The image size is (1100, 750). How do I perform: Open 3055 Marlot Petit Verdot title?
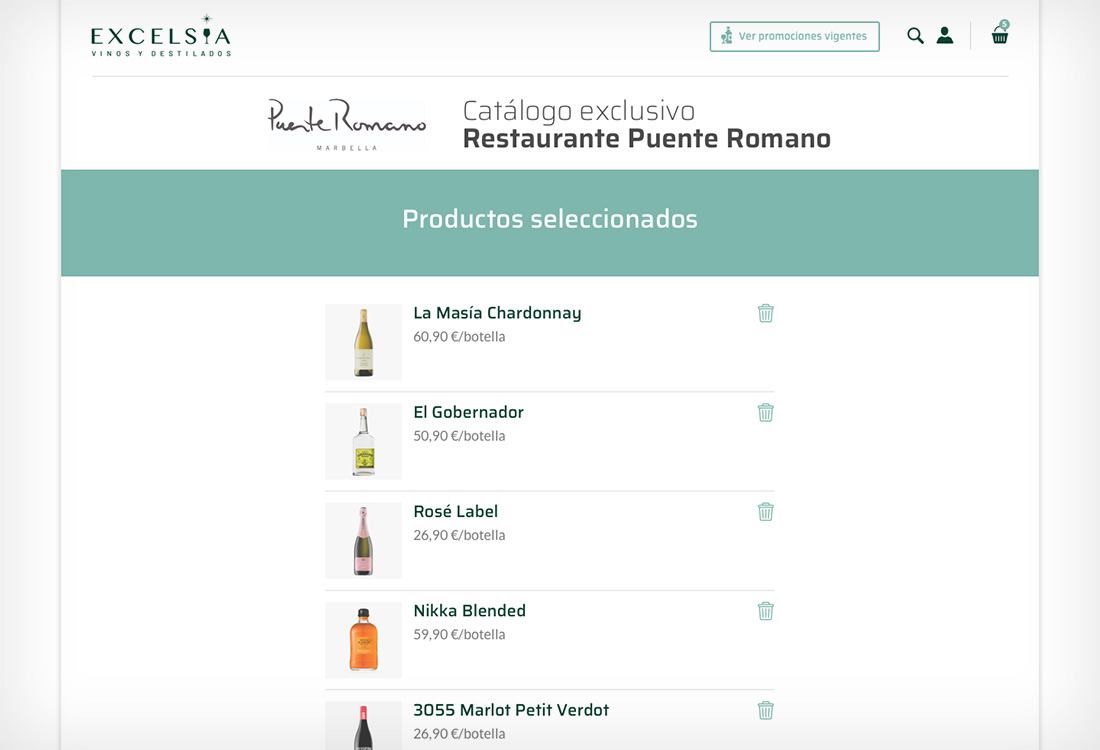[x=511, y=710]
